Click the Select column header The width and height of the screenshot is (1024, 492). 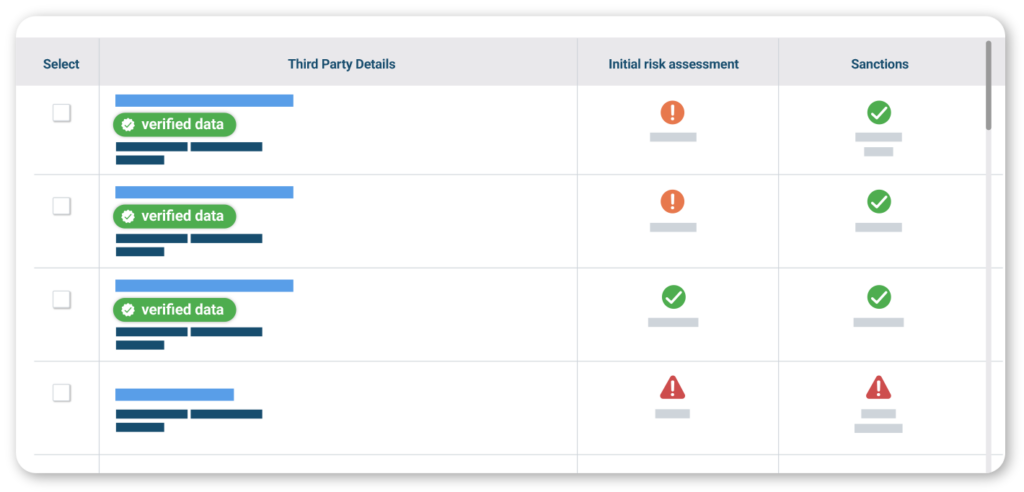(x=61, y=64)
